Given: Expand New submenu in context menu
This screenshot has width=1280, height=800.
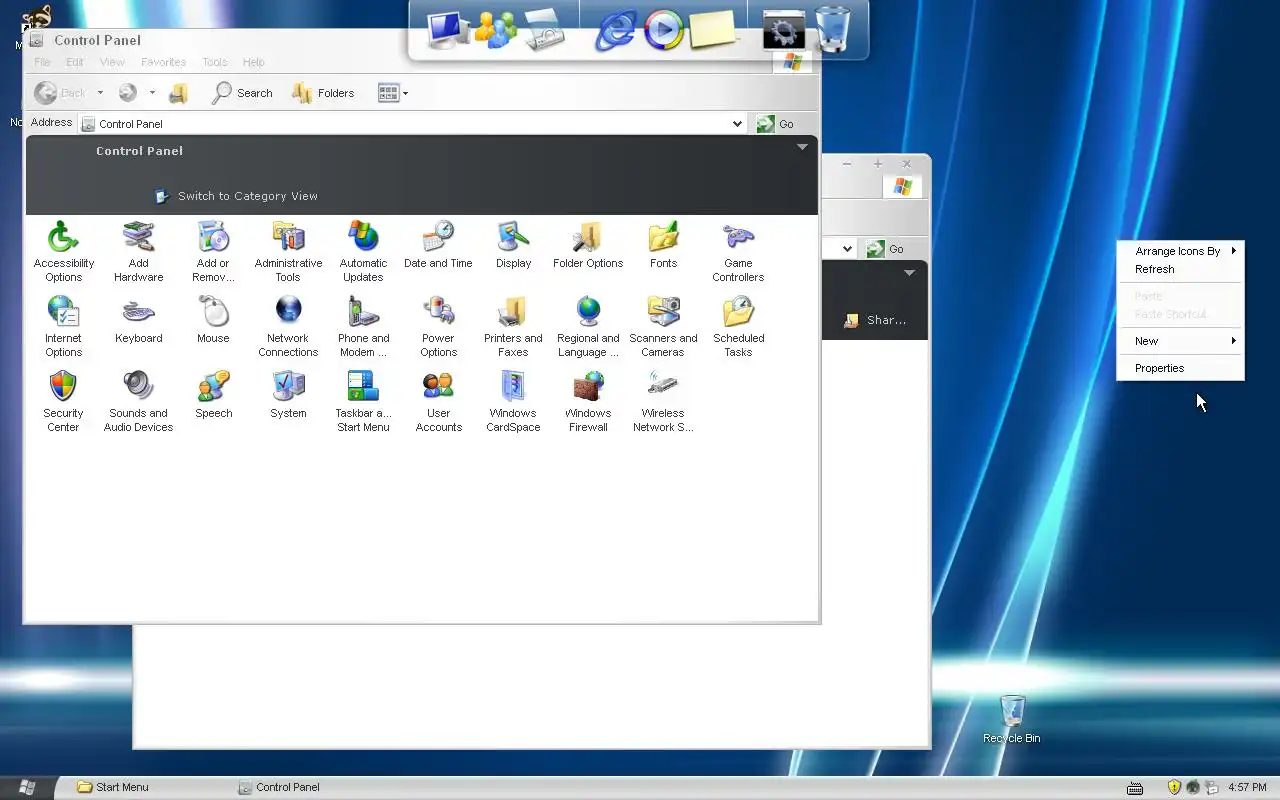Looking at the screenshot, I should [1181, 341].
